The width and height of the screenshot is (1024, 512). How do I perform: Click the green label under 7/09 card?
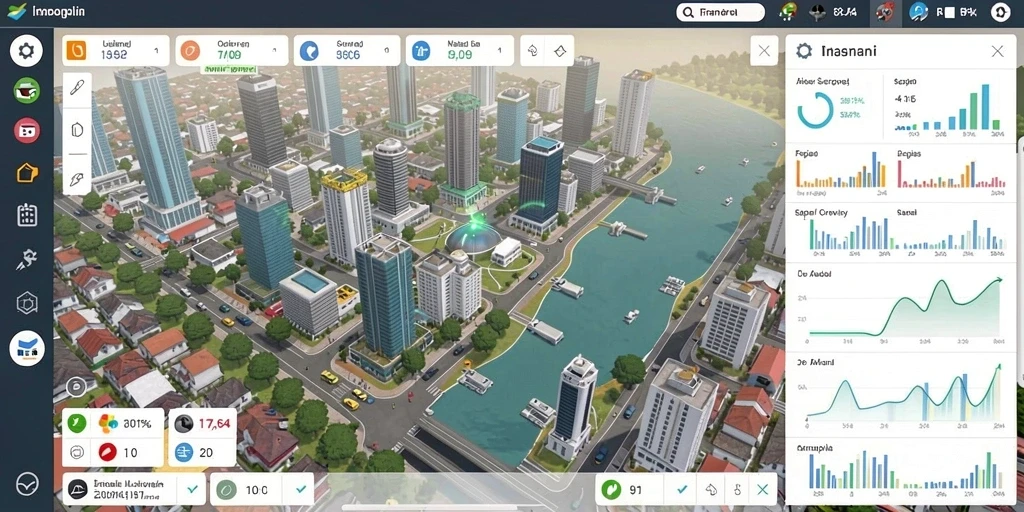tap(230, 69)
